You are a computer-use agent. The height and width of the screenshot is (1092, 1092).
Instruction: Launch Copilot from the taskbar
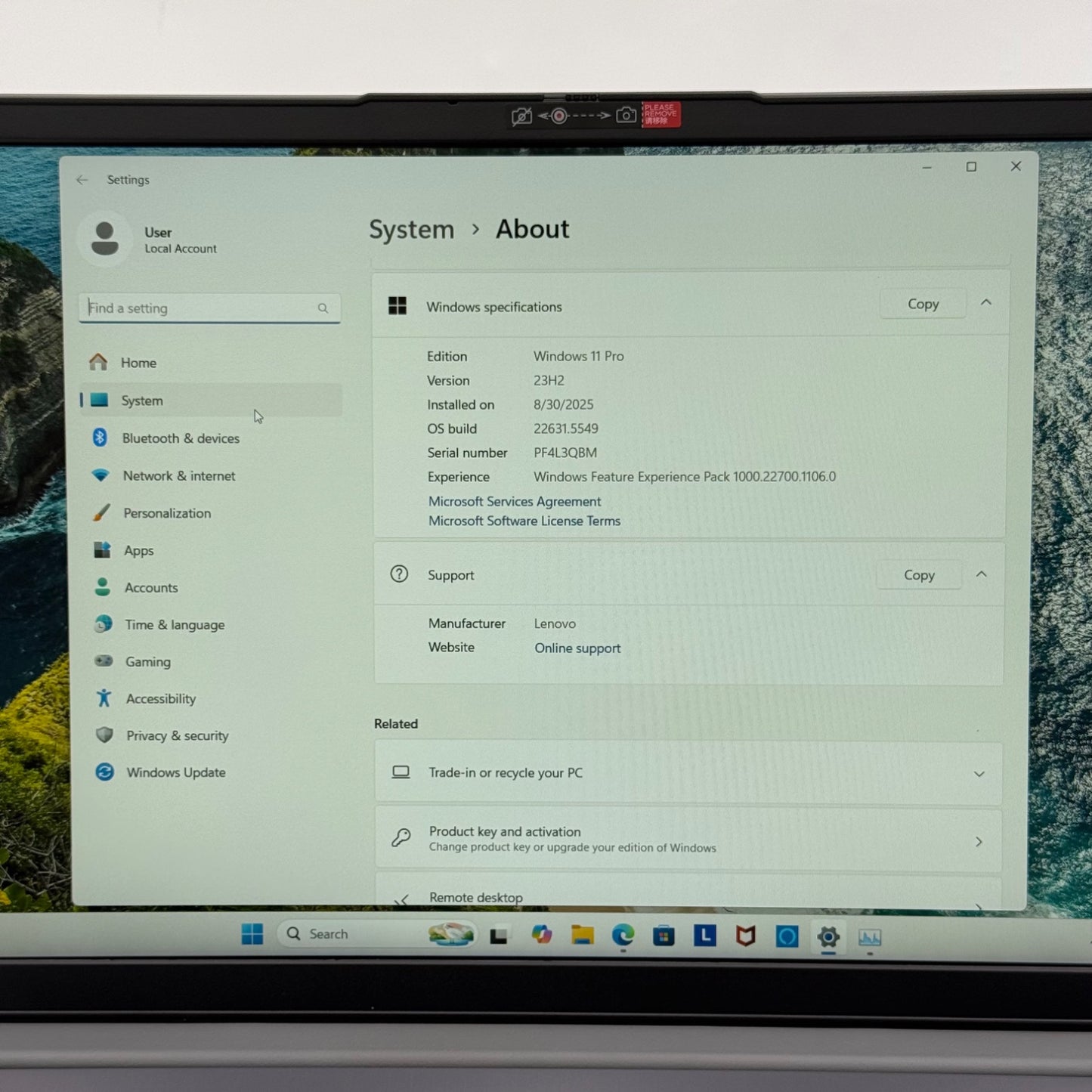[541, 936]
